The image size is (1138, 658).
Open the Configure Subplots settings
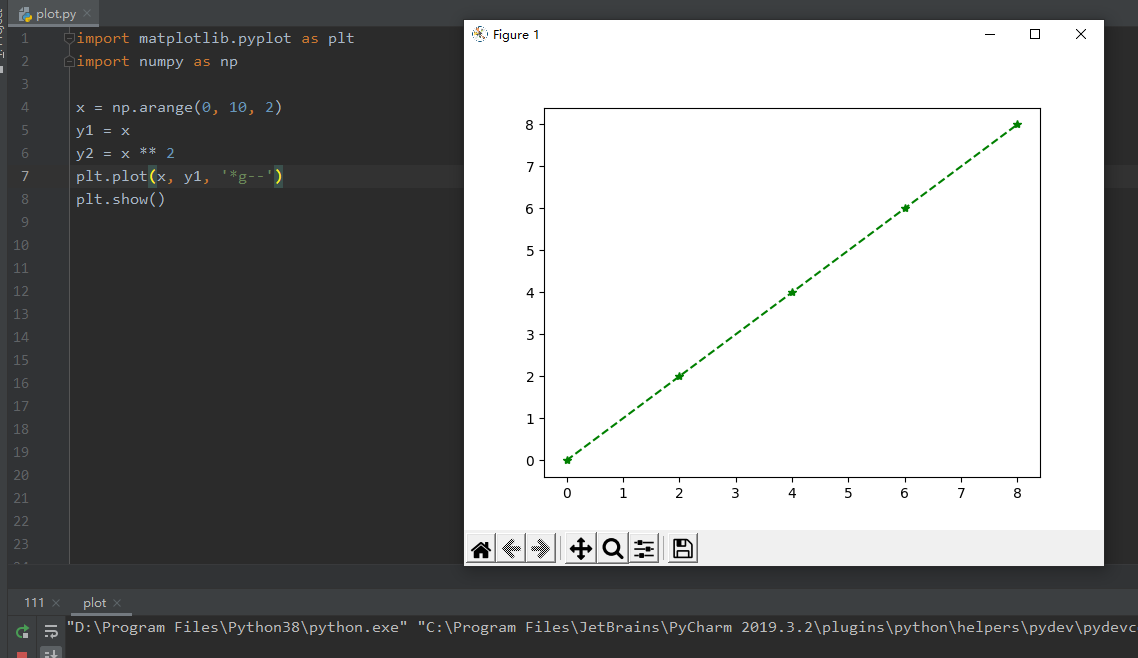[x=643, y=548]
